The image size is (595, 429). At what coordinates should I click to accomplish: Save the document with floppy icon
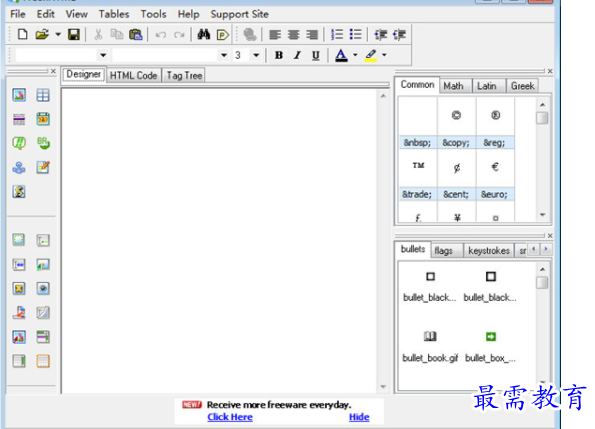(74, 35)
